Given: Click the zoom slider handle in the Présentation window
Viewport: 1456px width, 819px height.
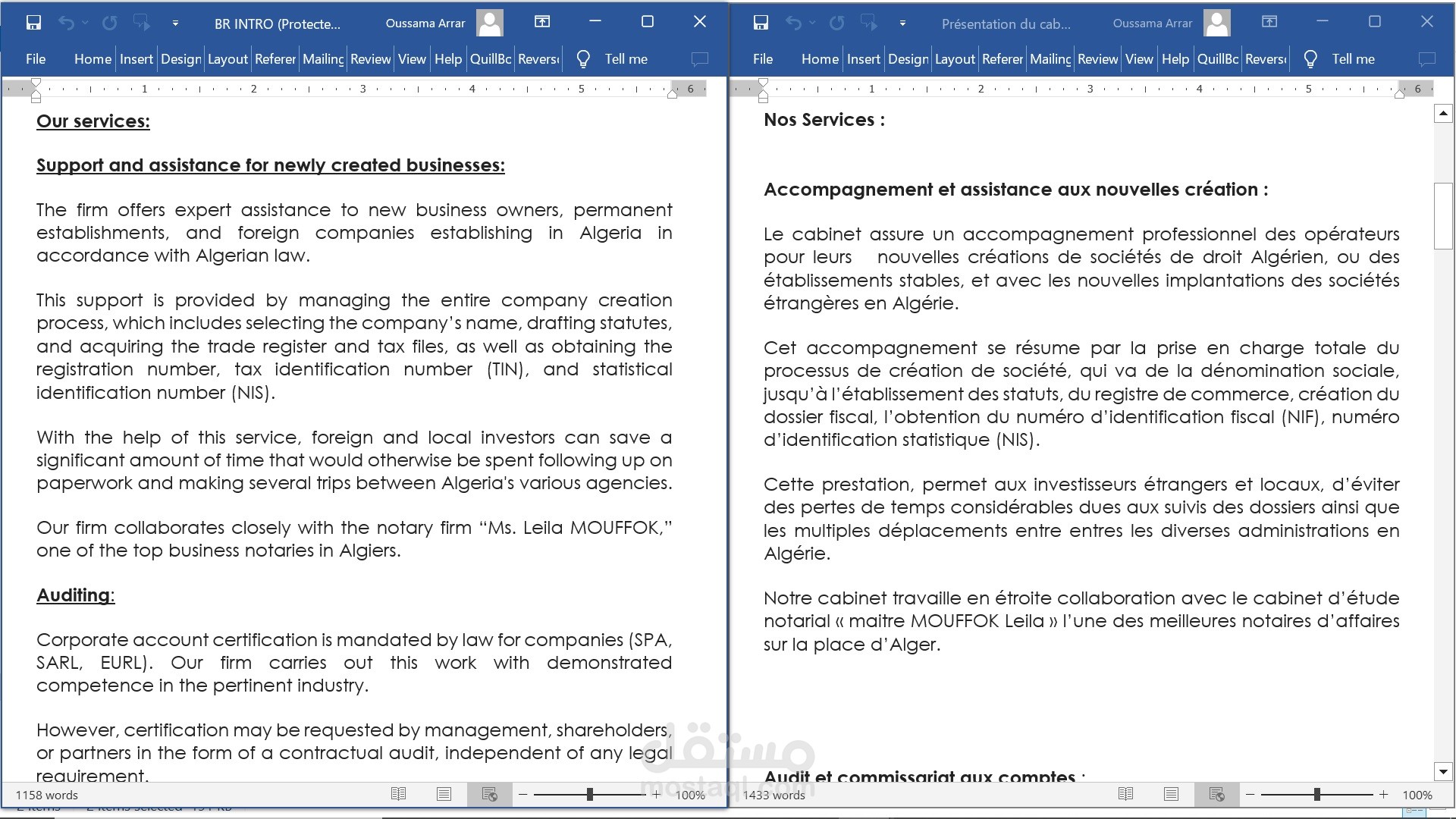Looking at the screenshot, I should click(x=1317, y=794).
